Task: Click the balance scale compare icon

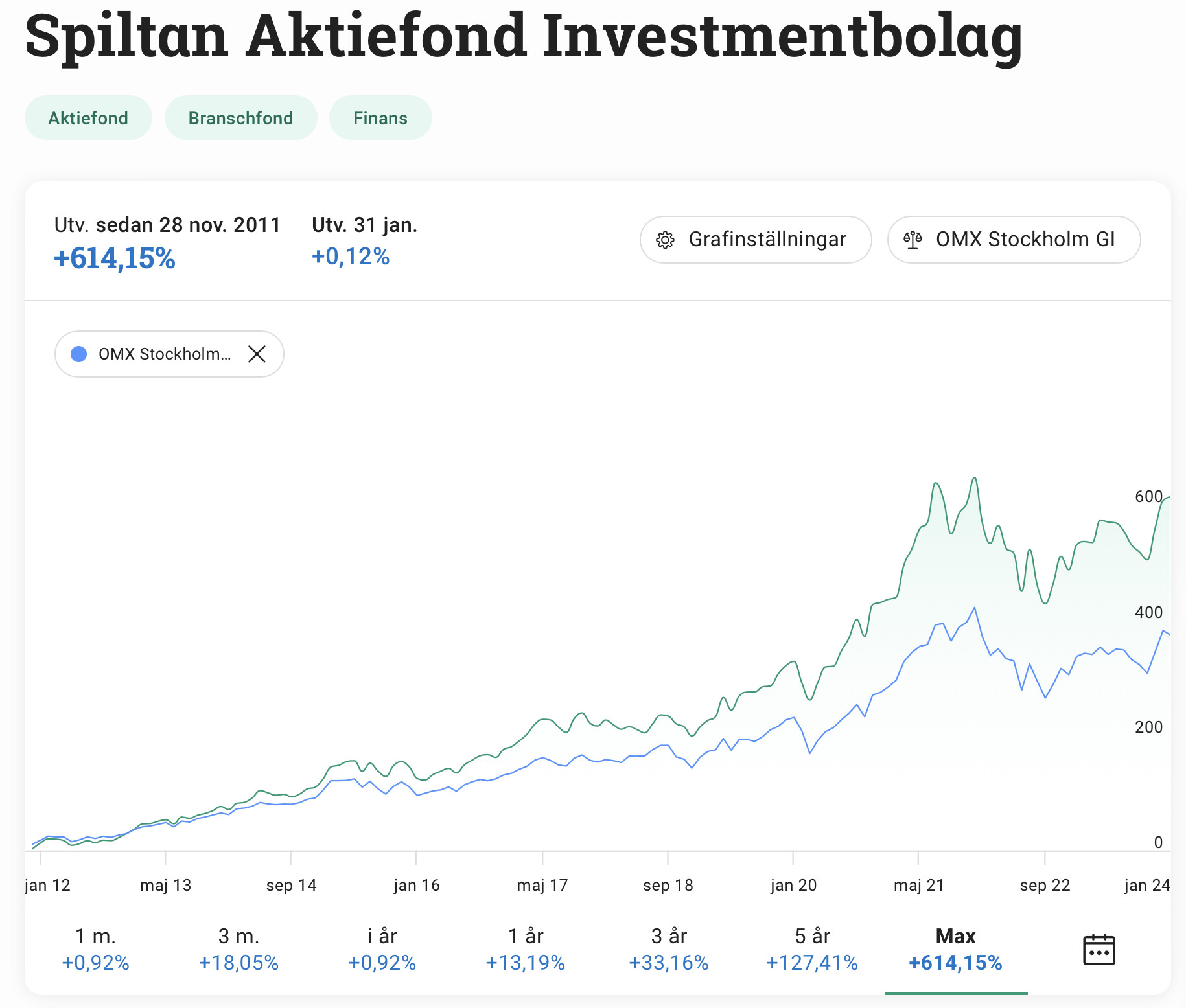Action: click(913, 240)
